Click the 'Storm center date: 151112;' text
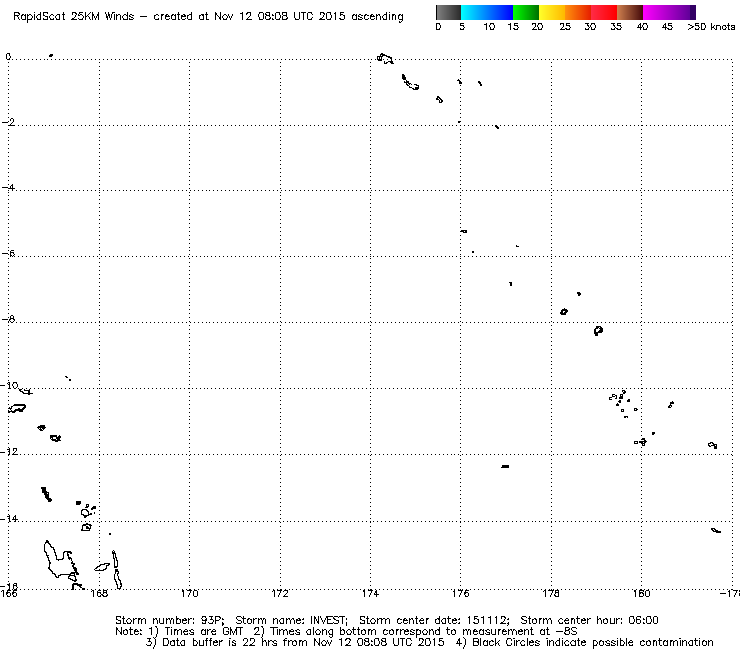This screenshot has width=740, height=650. (434, 620)
